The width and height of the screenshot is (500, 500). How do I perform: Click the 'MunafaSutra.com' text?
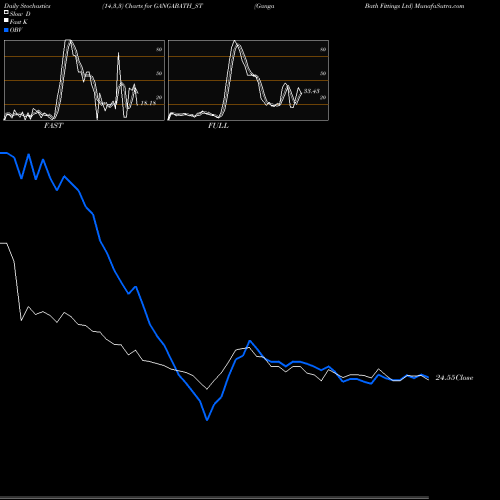[439, 6]
